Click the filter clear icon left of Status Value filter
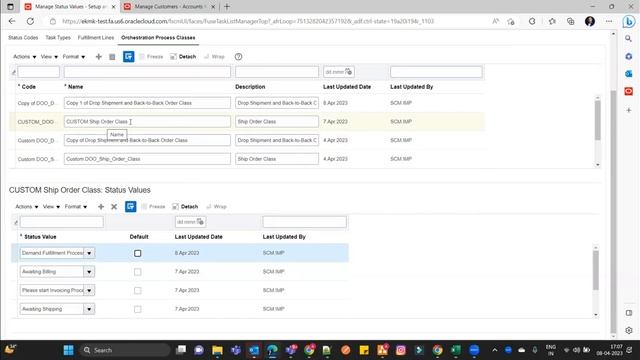This screenshot has width=640, height=360. tap(16, 222)
